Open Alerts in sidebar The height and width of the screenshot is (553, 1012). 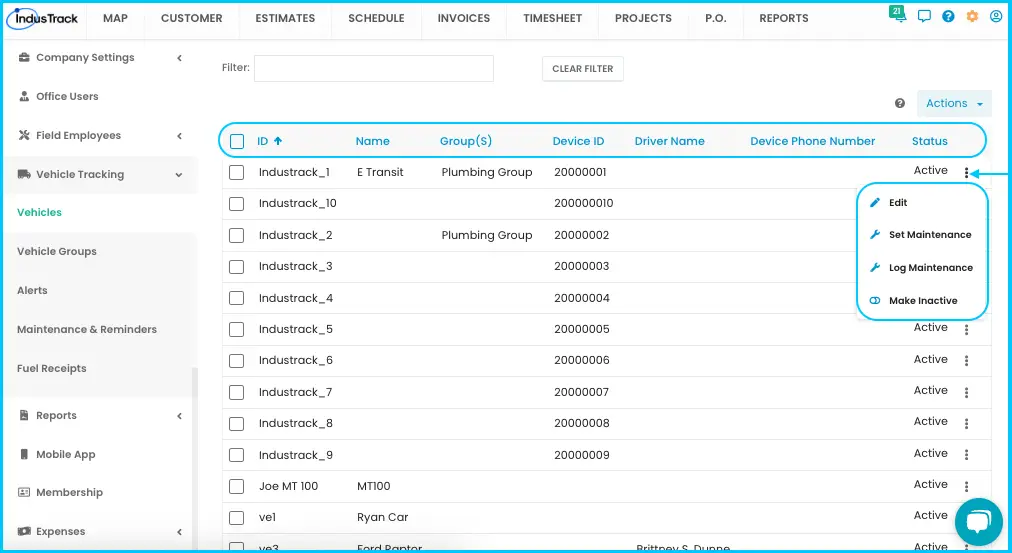point(32,290)
